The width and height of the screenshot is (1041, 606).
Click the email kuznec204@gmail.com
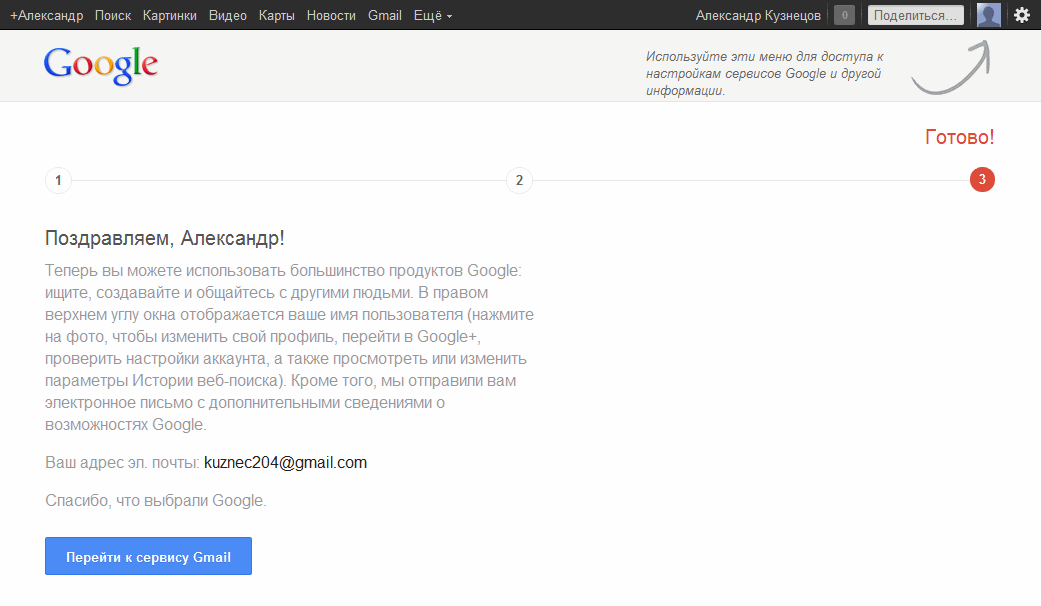(x=285, y=463)
